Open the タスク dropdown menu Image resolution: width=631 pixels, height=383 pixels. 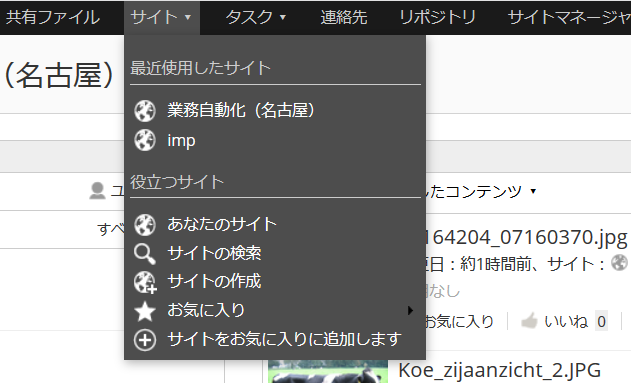[255, 17]
